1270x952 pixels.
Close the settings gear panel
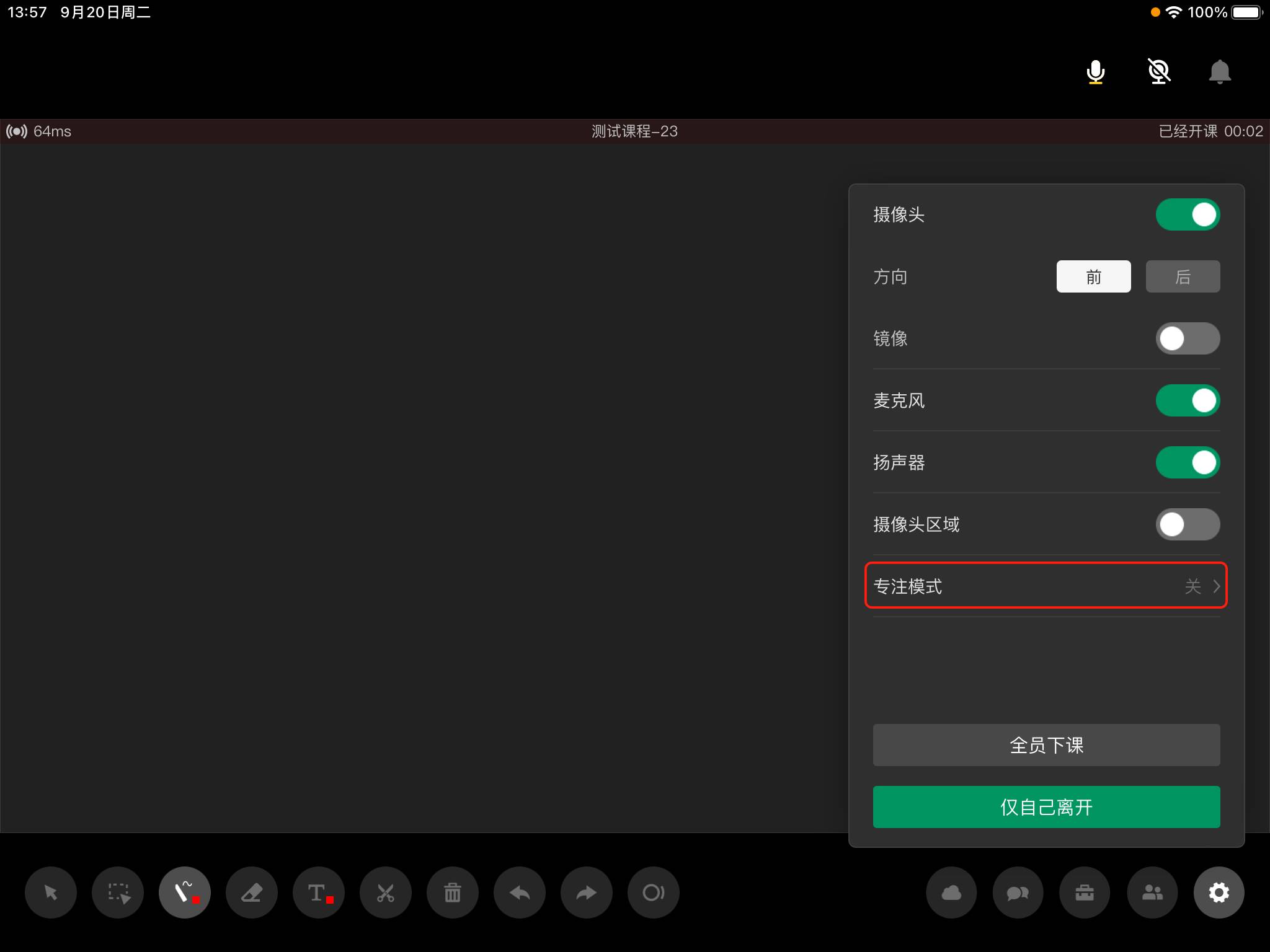tap(1219, 892)
